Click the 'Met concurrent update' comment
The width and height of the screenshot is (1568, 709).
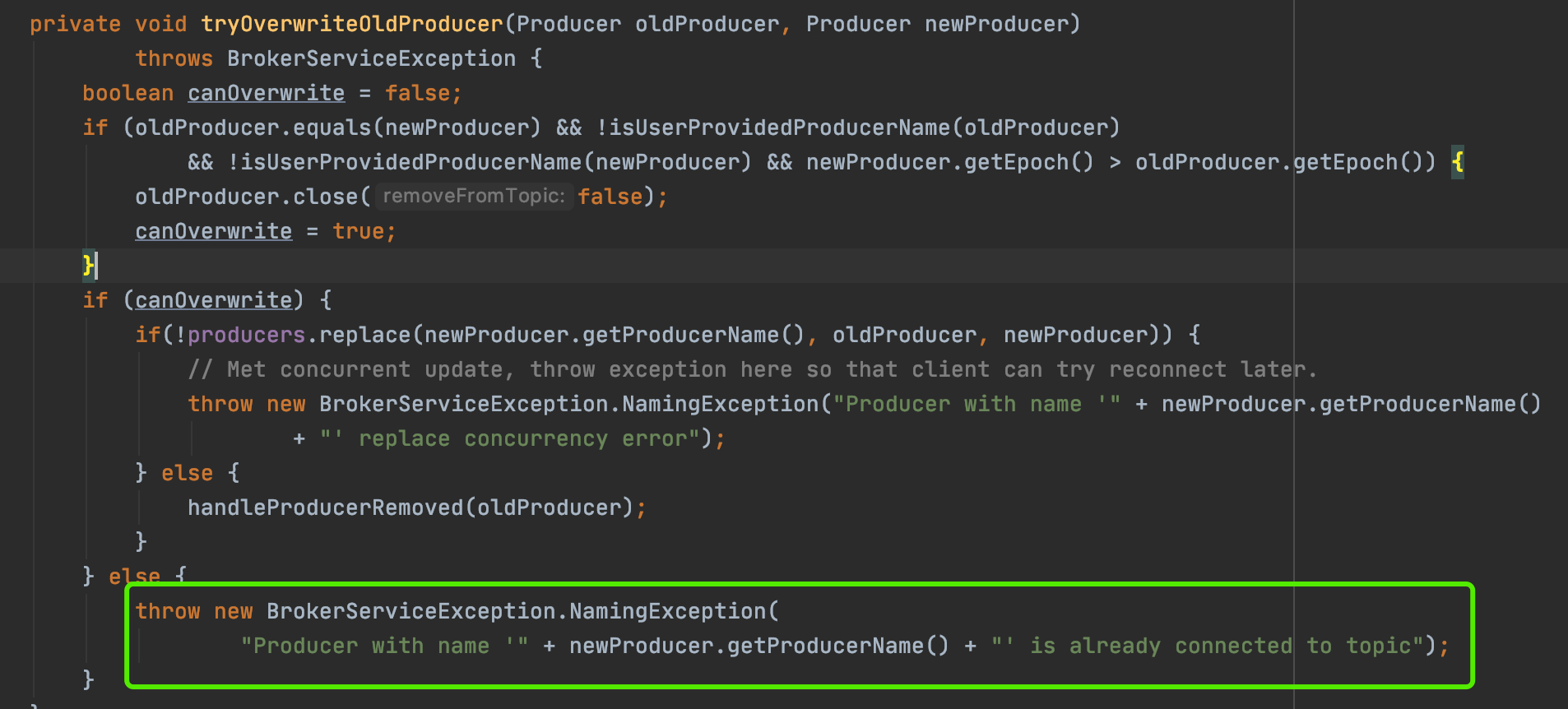point(752,369)
